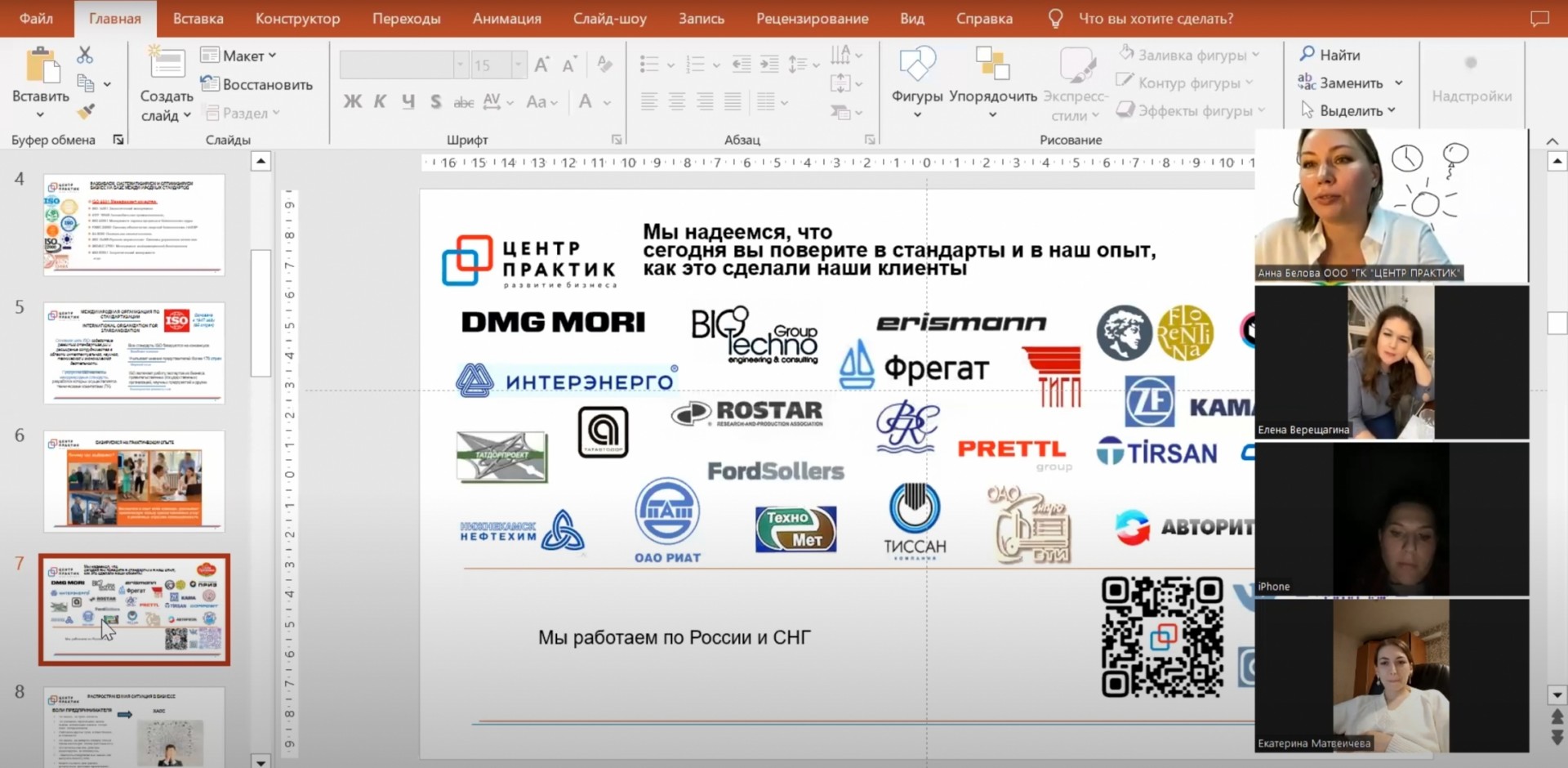Switch to the Конструктор tab
Viewport: 1568px width, 768px height.
coord(298,18)
